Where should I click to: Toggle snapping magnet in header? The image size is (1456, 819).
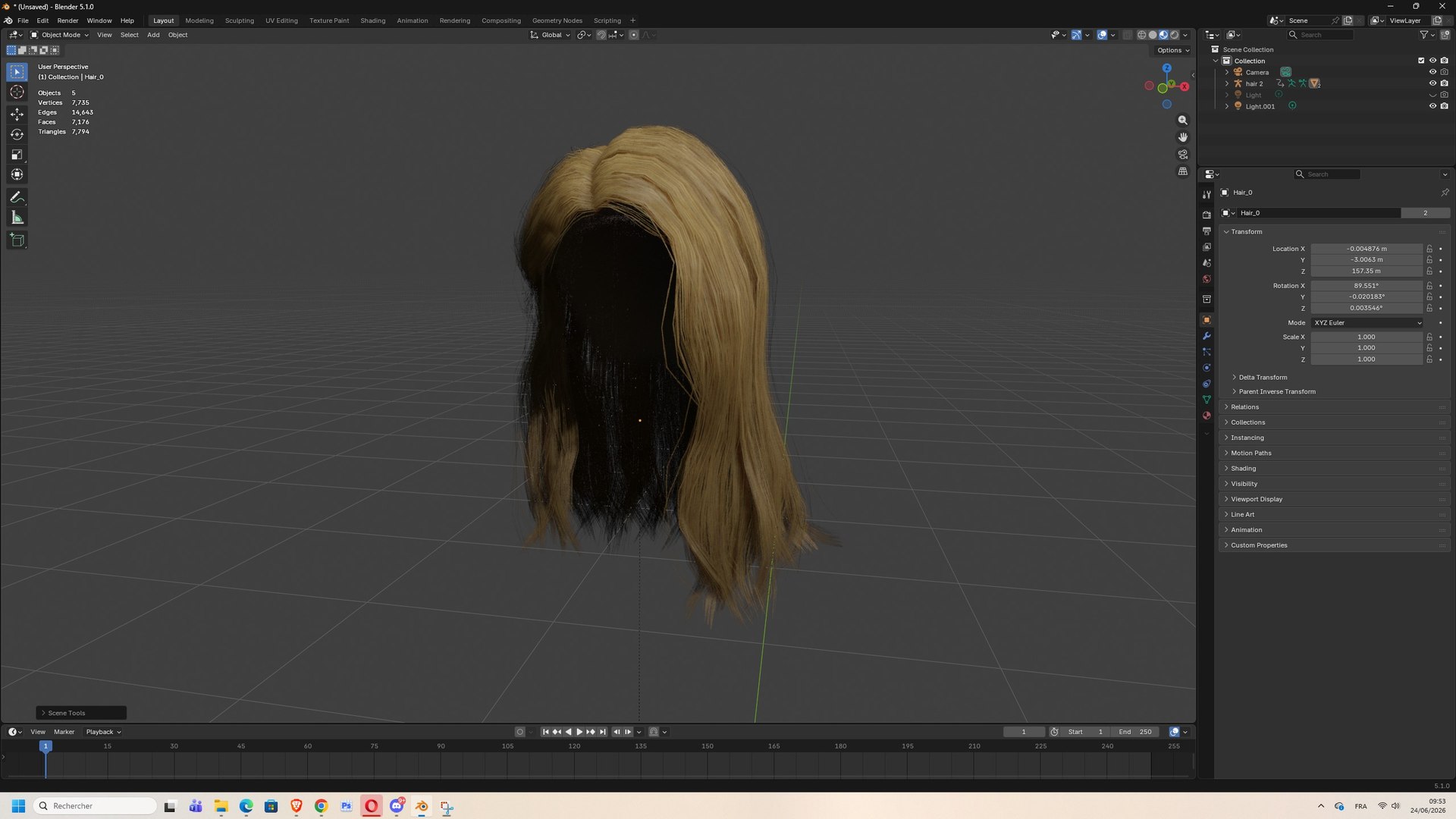click(x=601, y=35)
